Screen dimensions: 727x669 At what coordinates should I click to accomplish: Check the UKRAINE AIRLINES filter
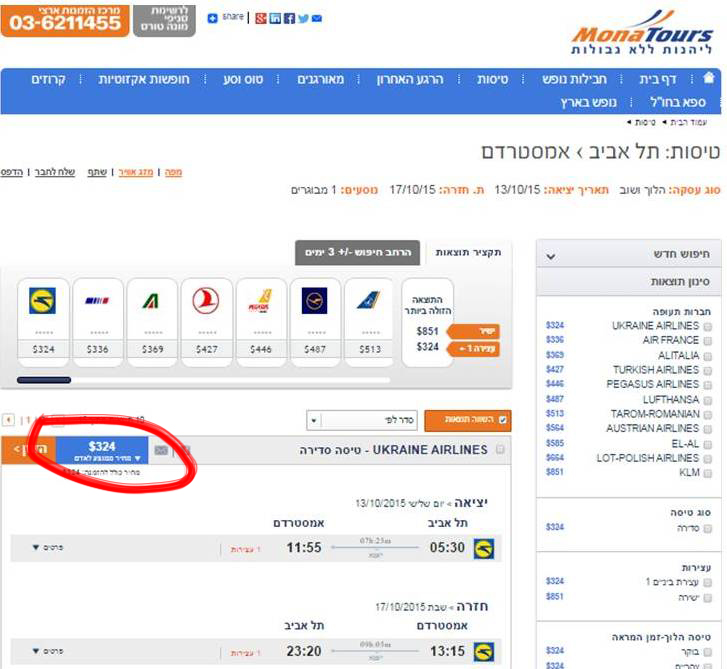pos(708,327)
